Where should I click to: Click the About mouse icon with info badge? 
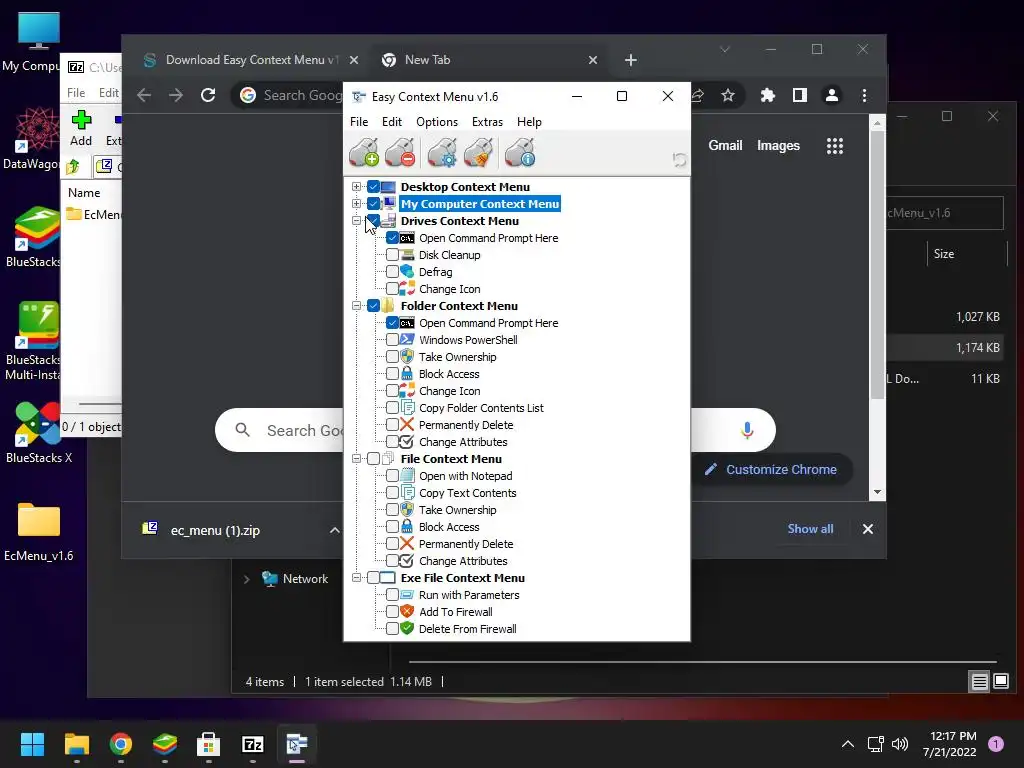pos(520,152)
